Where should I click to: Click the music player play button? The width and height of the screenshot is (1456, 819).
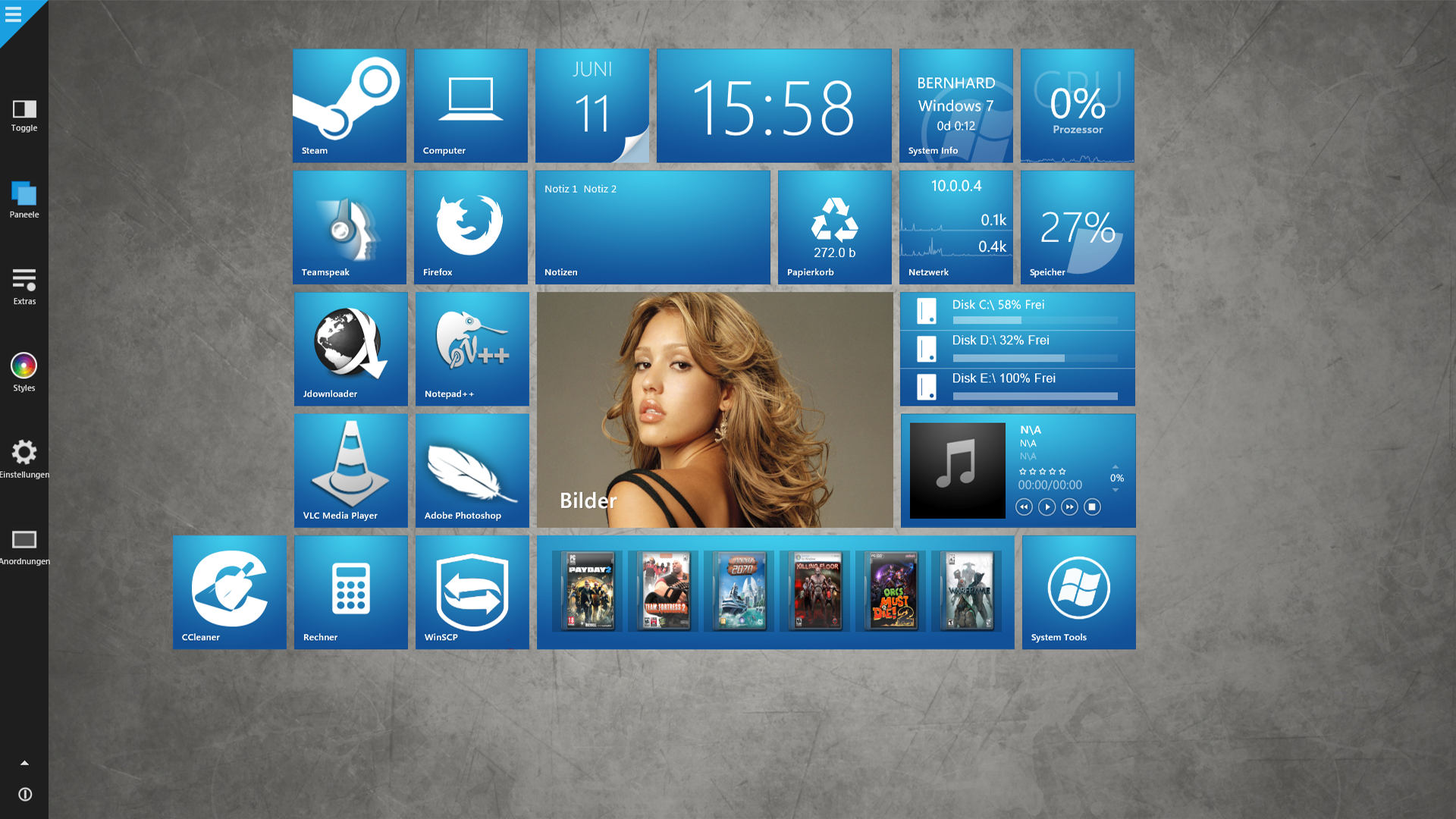click(x=1046, y=506)
